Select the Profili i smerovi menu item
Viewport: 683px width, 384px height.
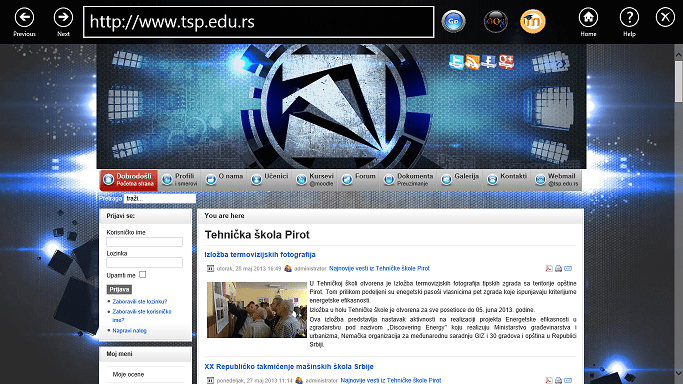point(180,179)
